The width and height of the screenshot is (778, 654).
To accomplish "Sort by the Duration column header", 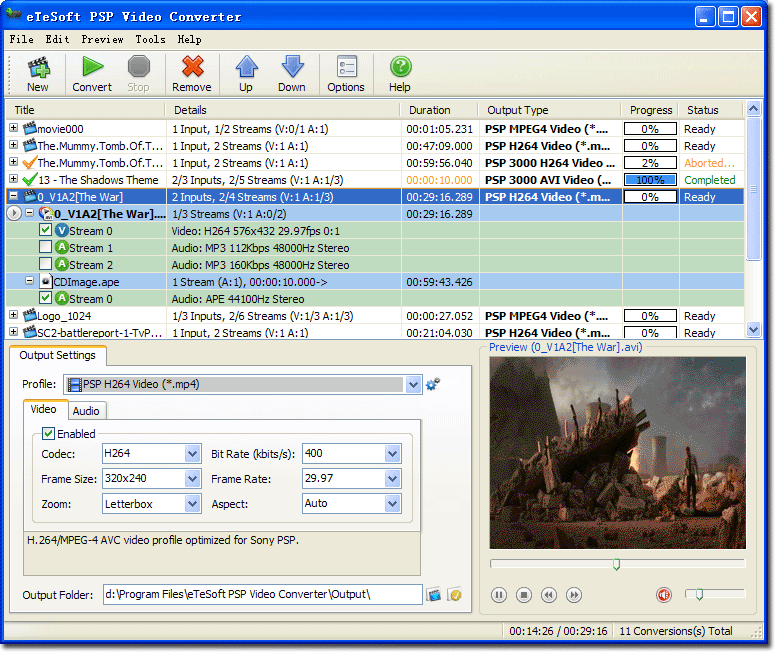I will [439, 110].
